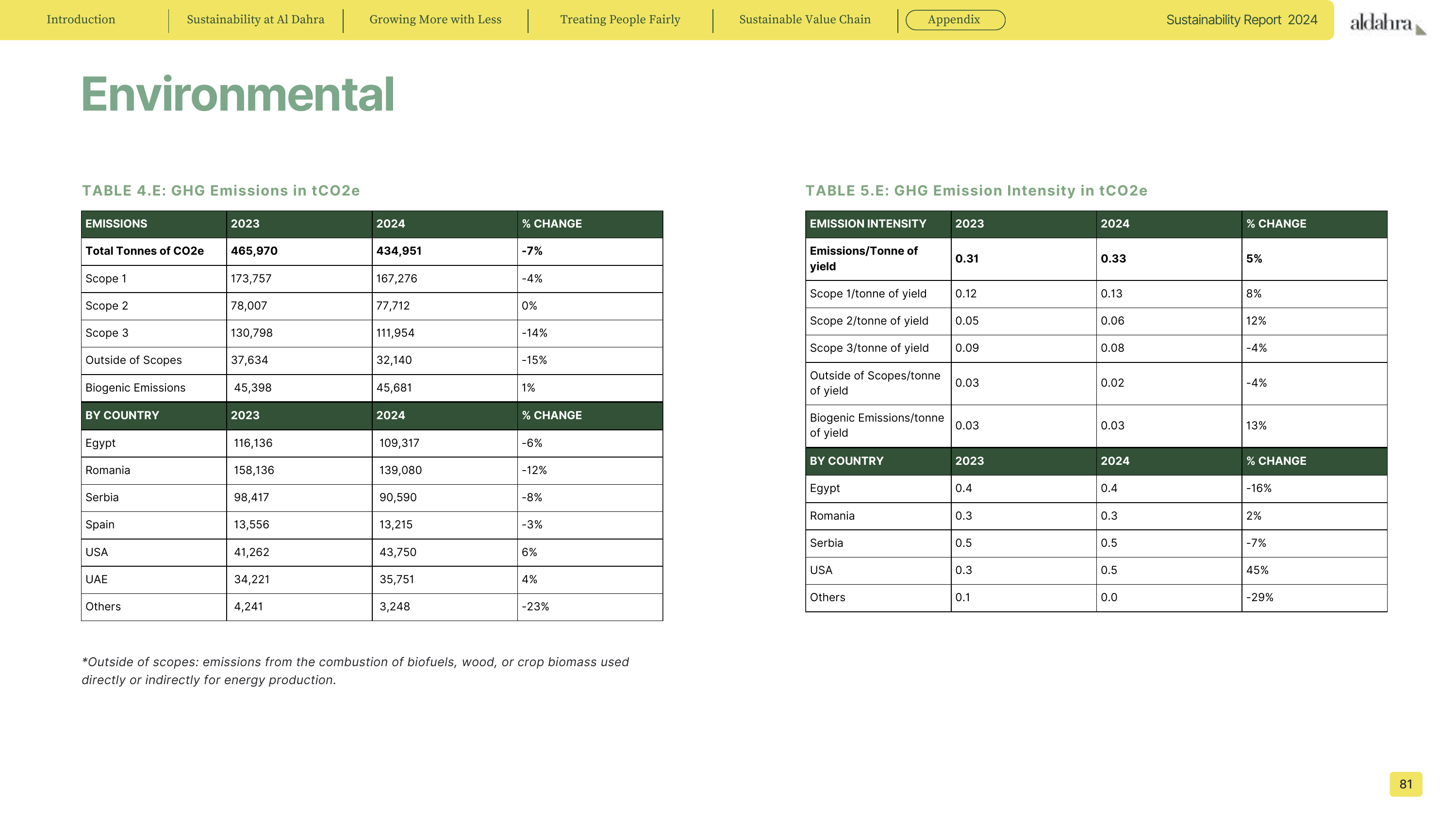
Task: Click the Emissions/Tonne of yield label
Action: [864, 258]
